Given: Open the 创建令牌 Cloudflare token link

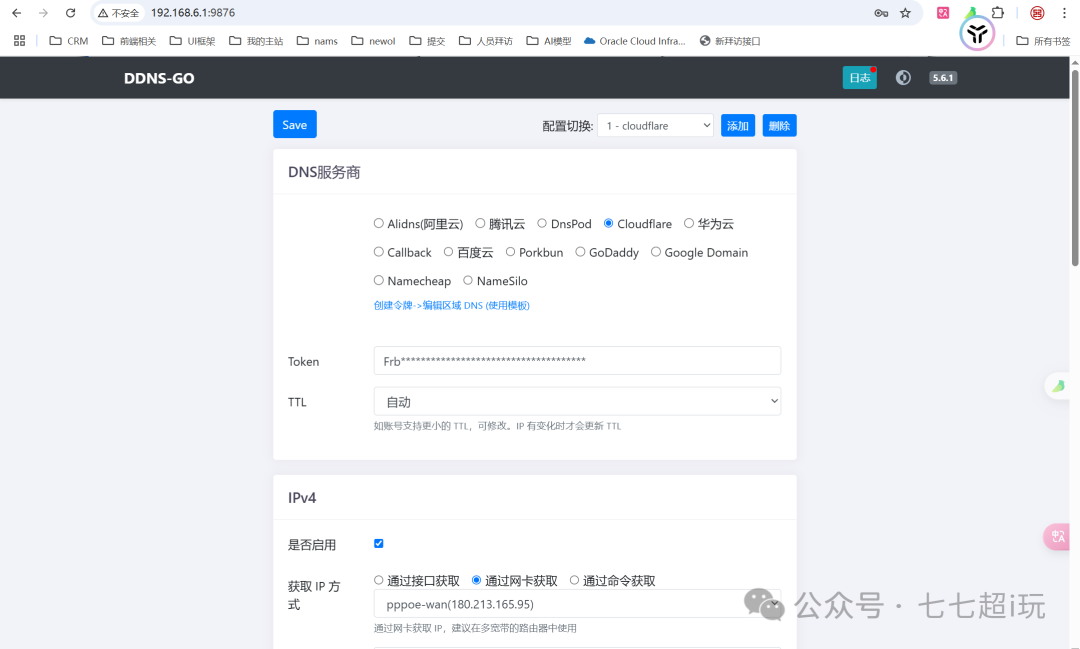Looking at the screenshot, I should pos(451,306).
